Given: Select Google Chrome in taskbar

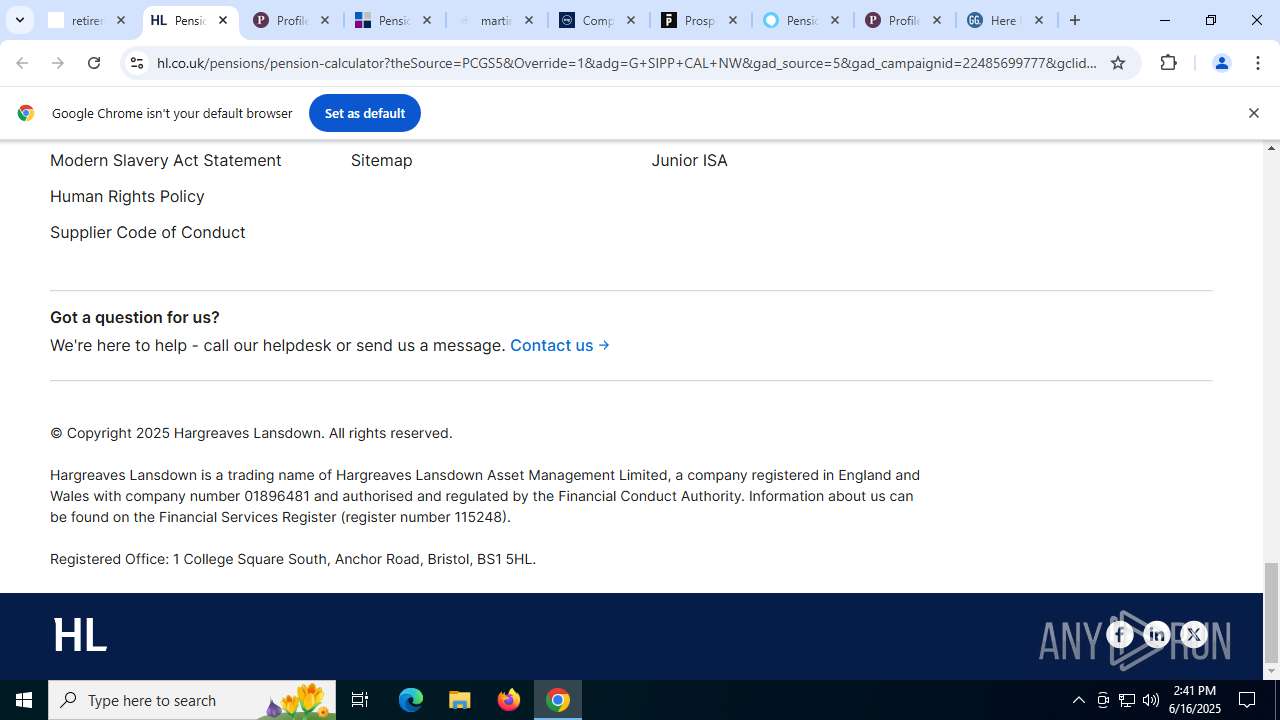Looking at the screenshot, I should point(558,700).
